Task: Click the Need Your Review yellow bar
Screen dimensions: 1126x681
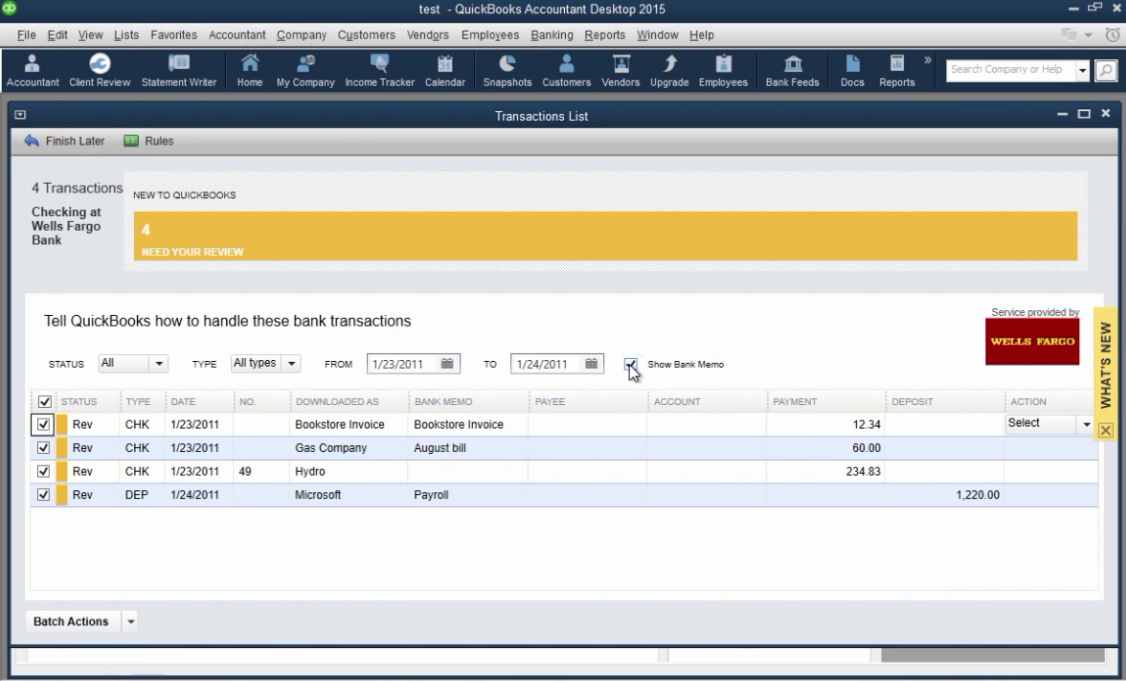Action: click(x=605, y=236)
